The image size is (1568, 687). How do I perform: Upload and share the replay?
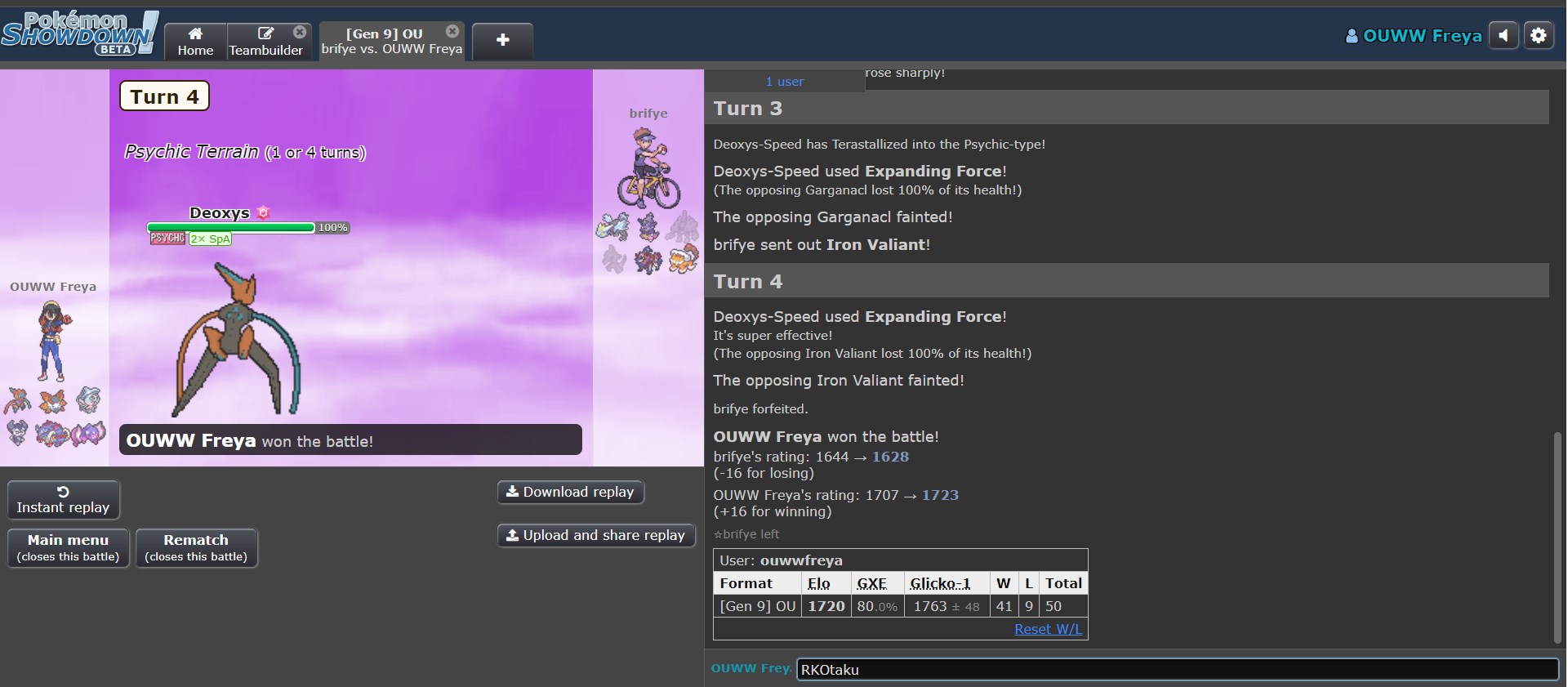pyautogui.click(x=595, y=535)
